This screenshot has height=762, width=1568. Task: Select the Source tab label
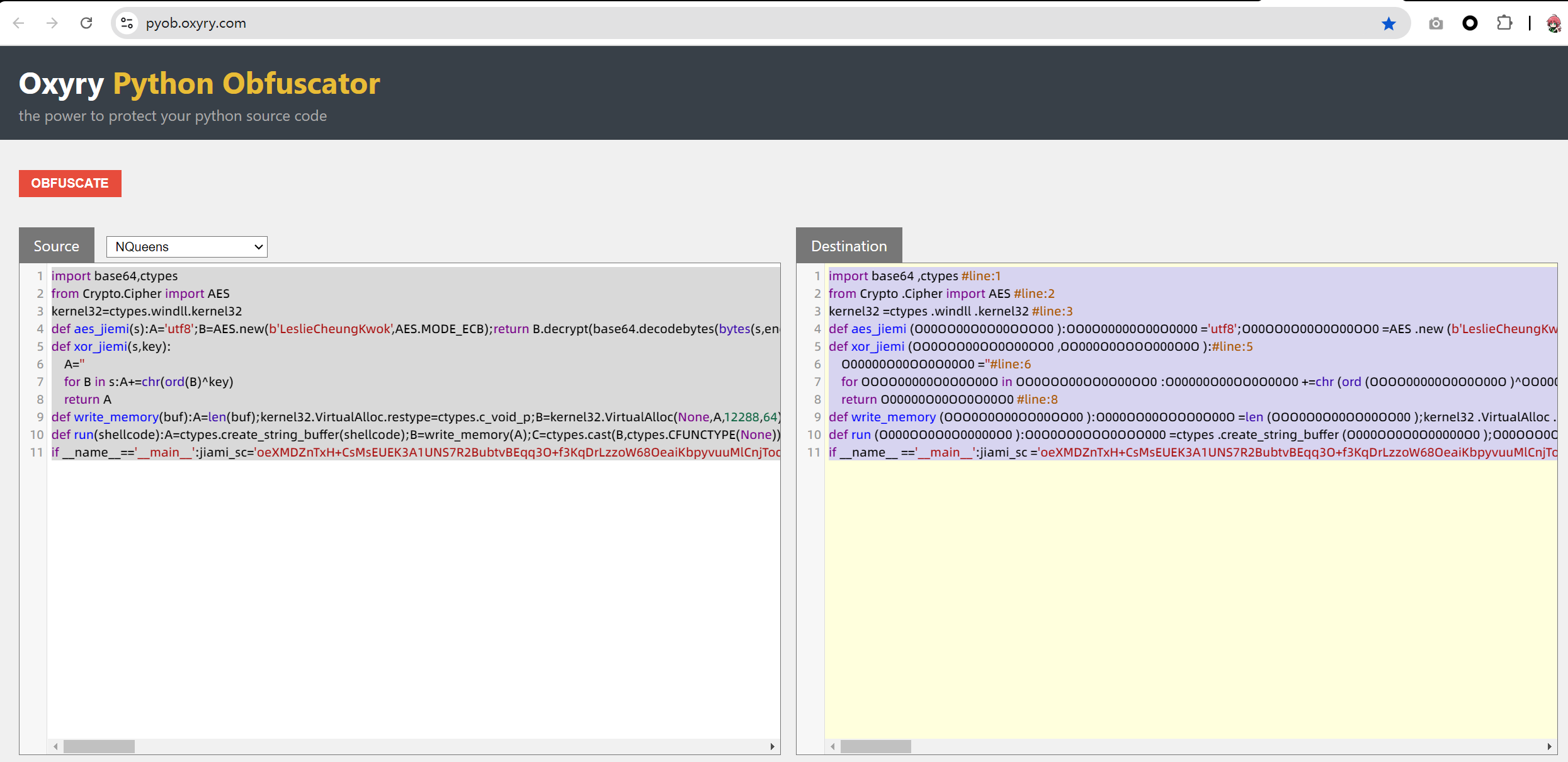57,246
